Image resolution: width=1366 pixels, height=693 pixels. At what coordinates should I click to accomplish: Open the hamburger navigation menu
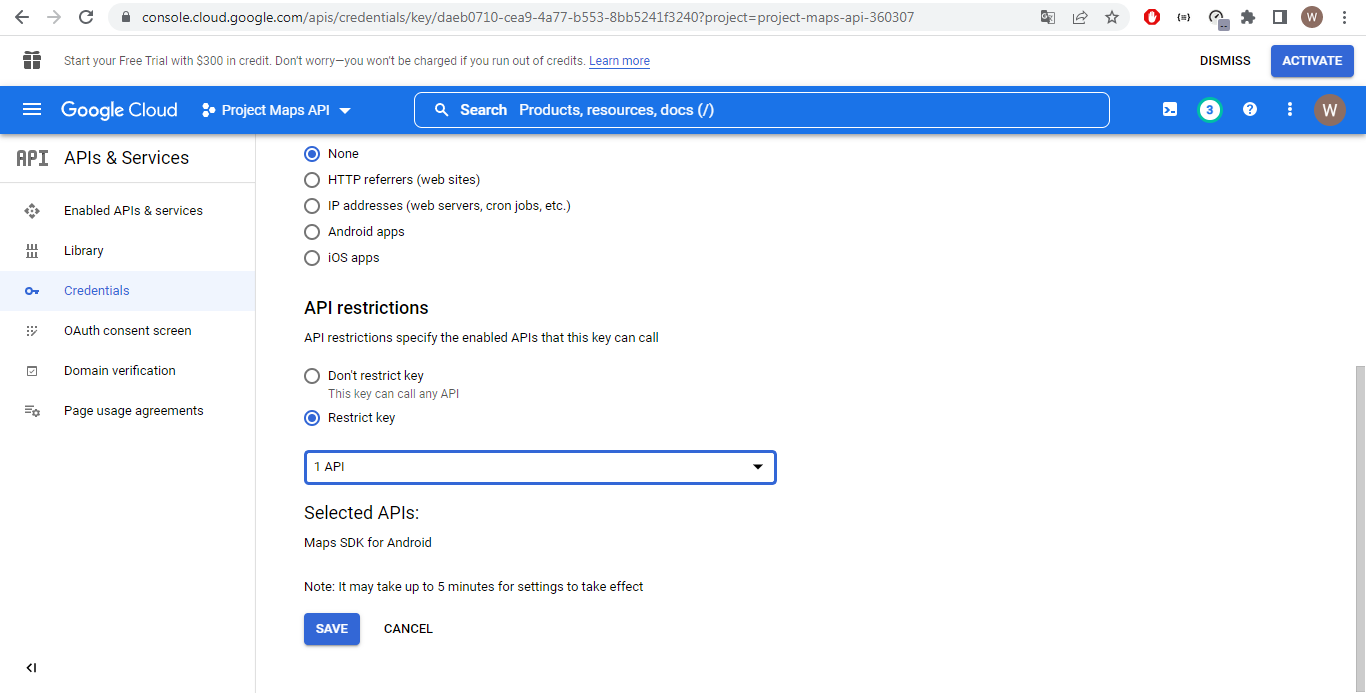pos(32,110)
